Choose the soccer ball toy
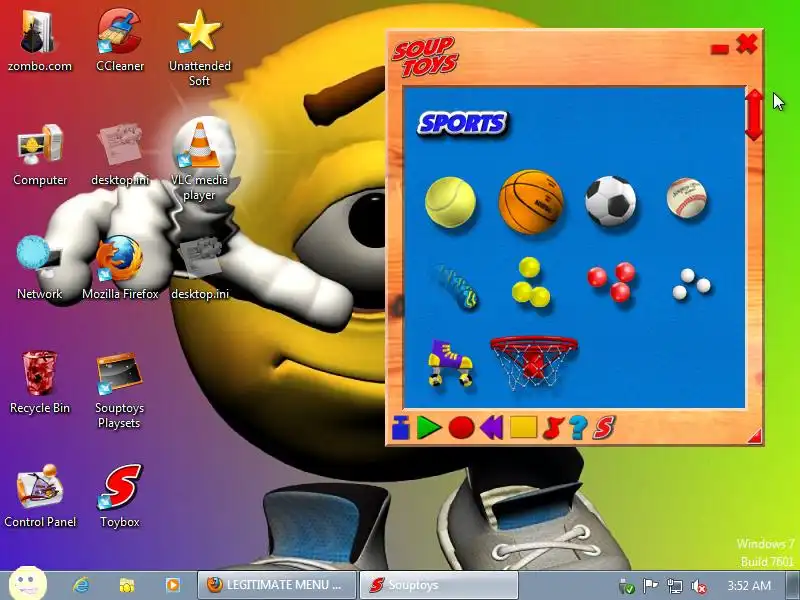The width and height of the screenshot is (800, 600). pyautogui.click(x=611, y=201)
